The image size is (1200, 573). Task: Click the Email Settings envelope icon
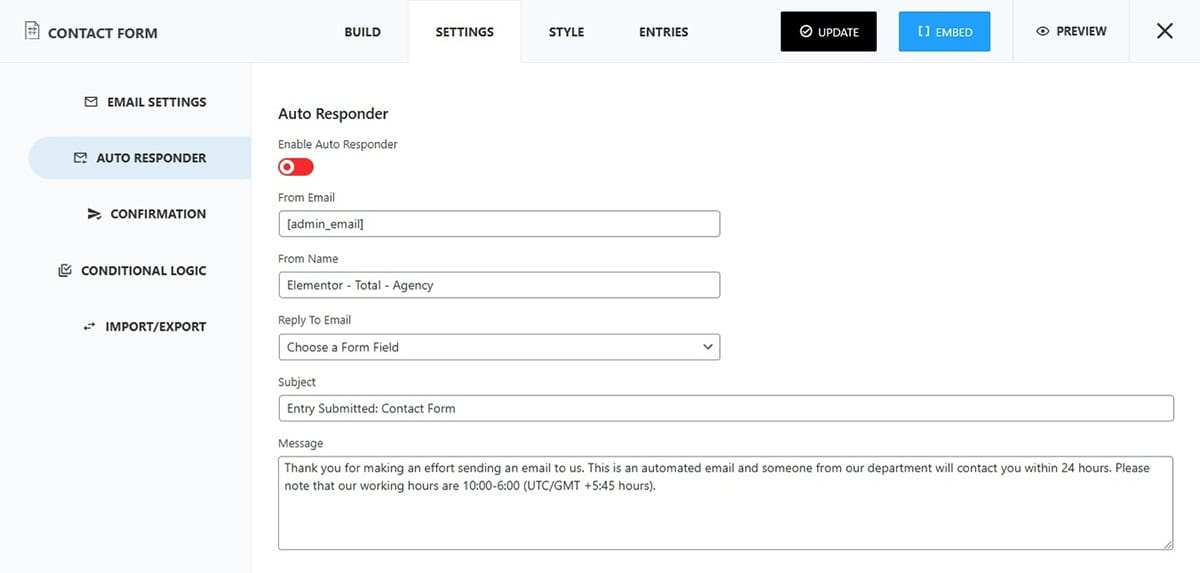[x=91, y=102]
